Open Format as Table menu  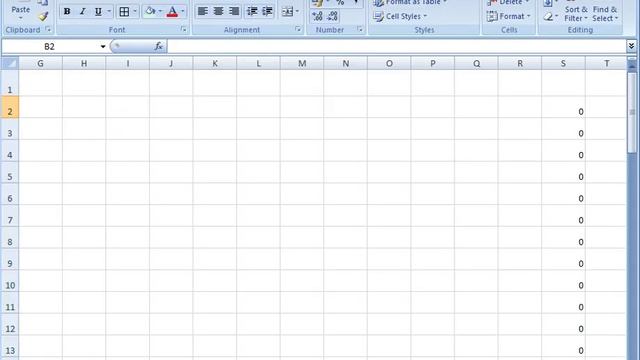410,2
